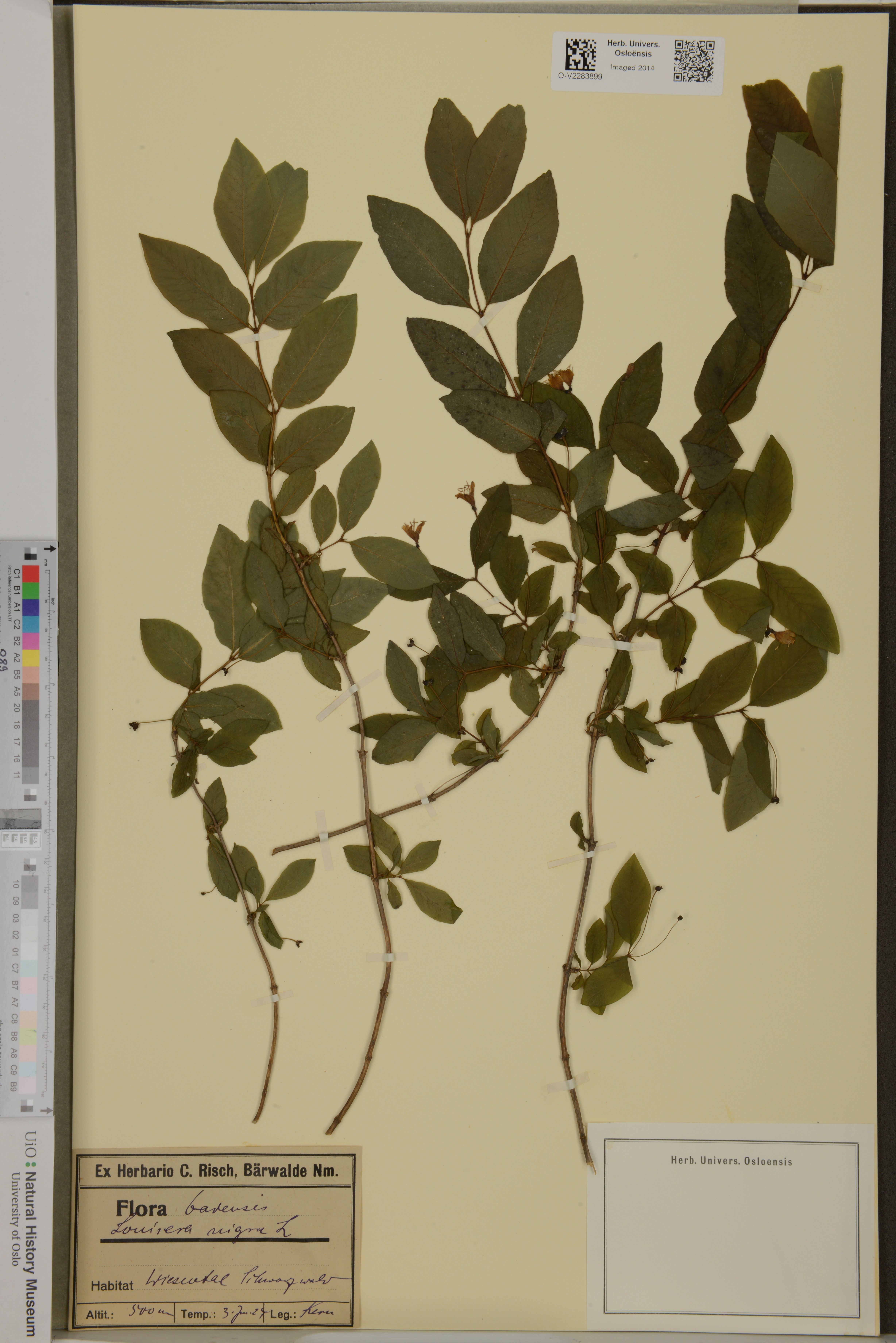Click the Data Matrix barcode top label

(581, 55)
